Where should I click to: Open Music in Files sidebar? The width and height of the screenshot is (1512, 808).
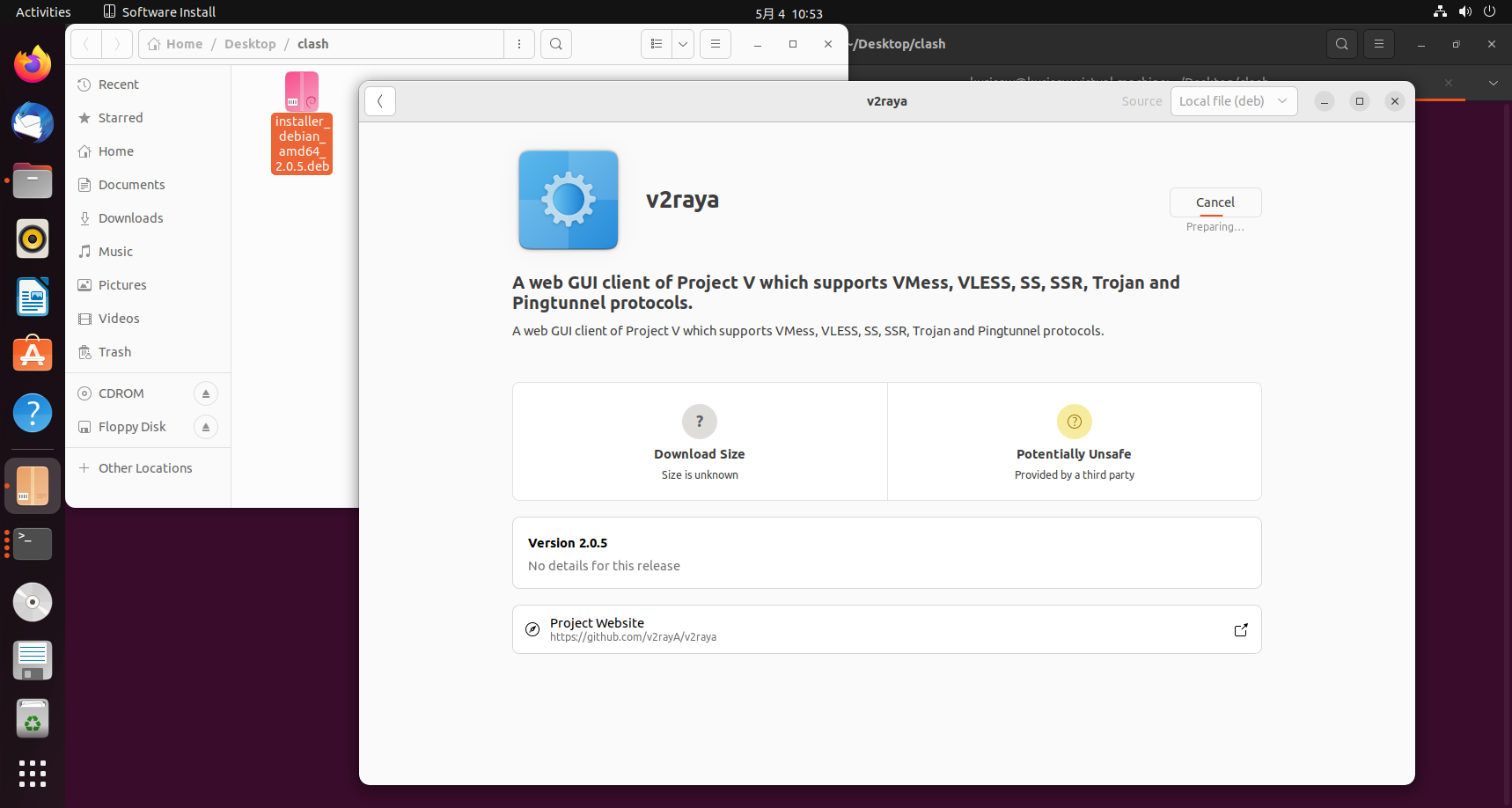point(148,252)
